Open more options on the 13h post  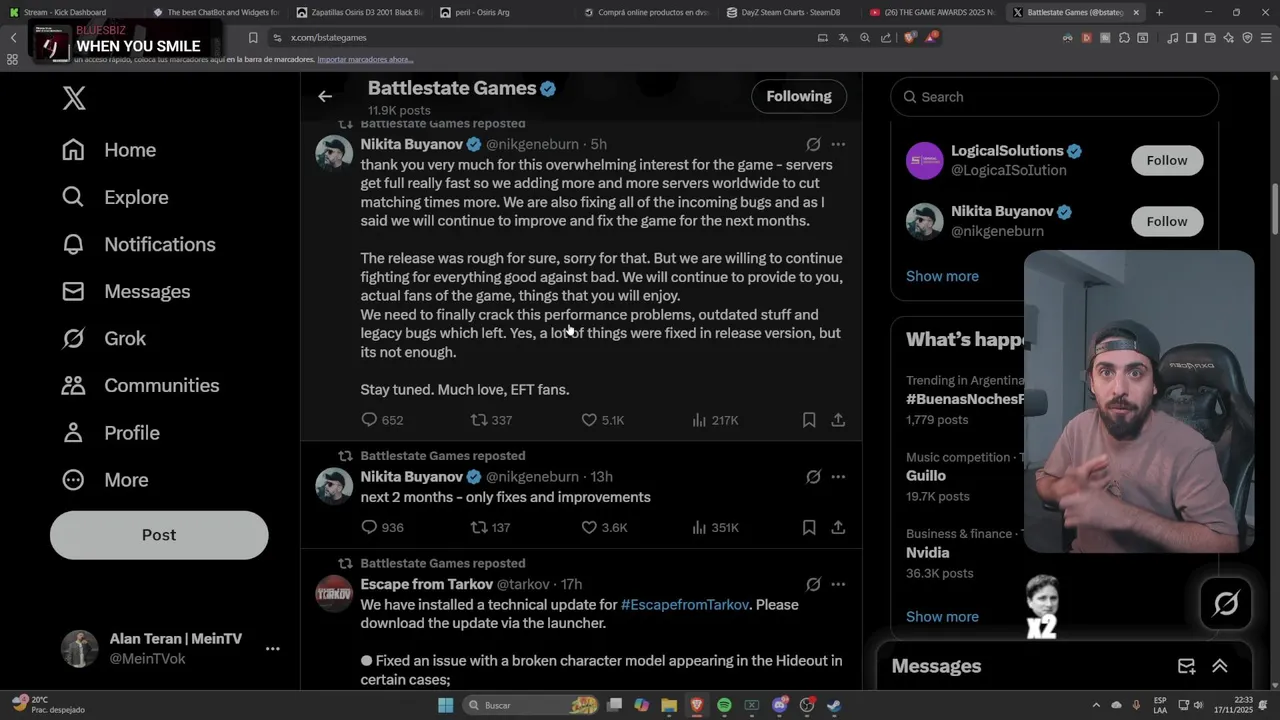pos(838,477)
